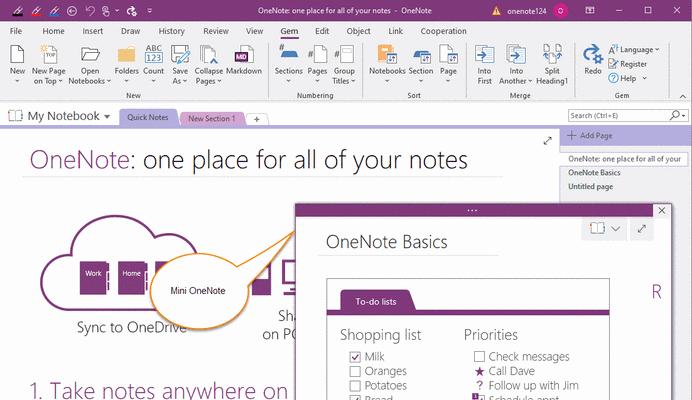Click the ribbon display options icon

[590, 10]
